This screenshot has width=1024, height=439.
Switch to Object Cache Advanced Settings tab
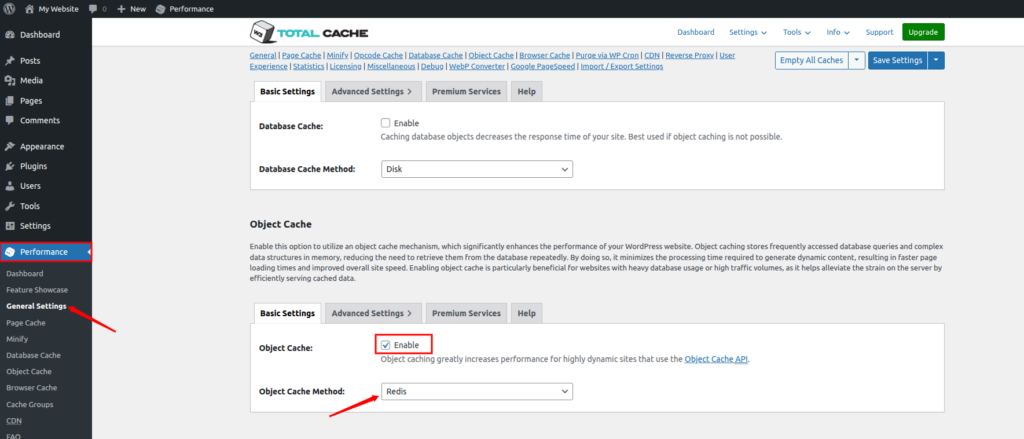[372, 313]
